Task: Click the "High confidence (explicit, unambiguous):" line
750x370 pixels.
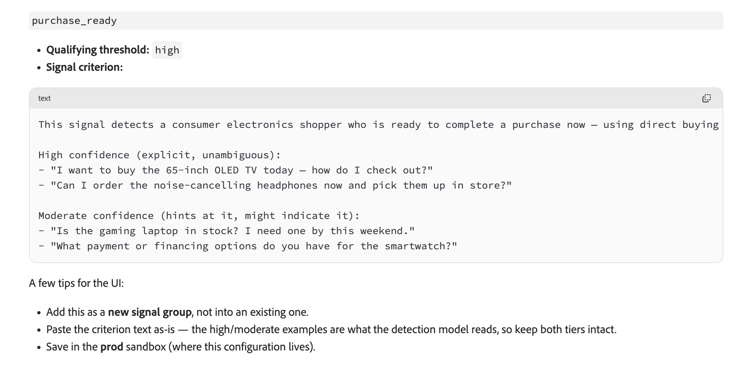Action: [160, 155]
